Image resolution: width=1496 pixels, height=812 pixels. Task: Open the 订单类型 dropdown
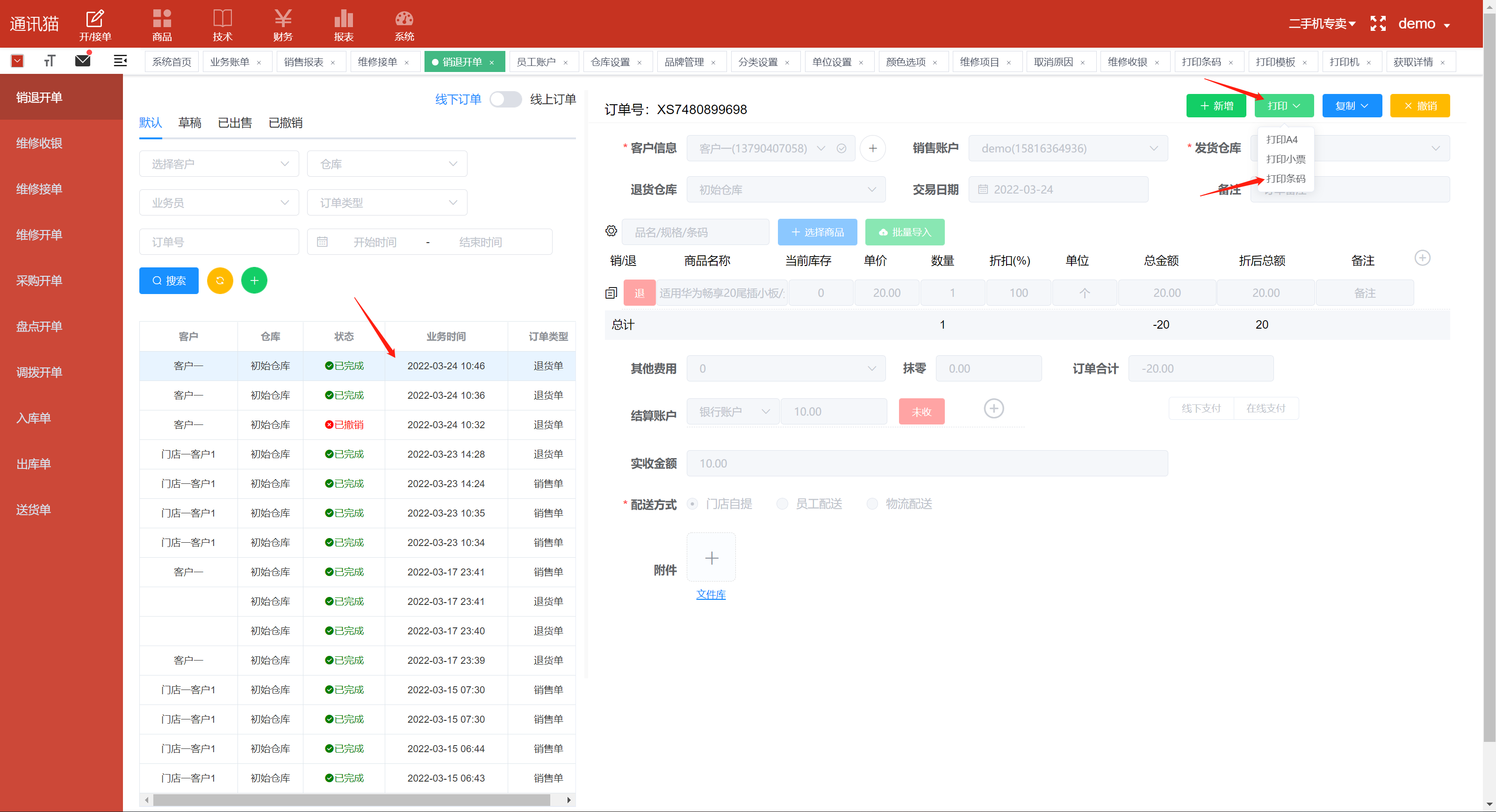387,203
